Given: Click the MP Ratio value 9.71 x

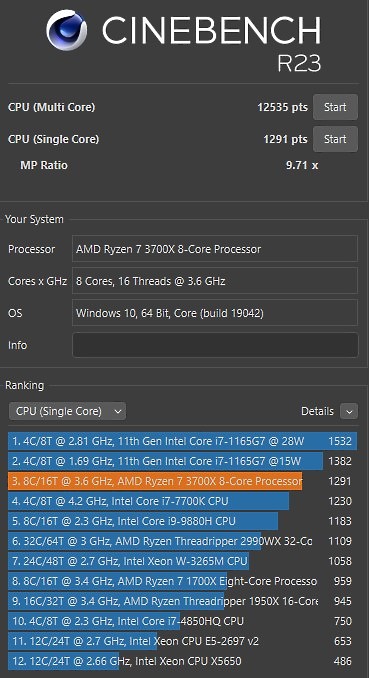Looking at the screenshot, I should (x=302, y=165).
